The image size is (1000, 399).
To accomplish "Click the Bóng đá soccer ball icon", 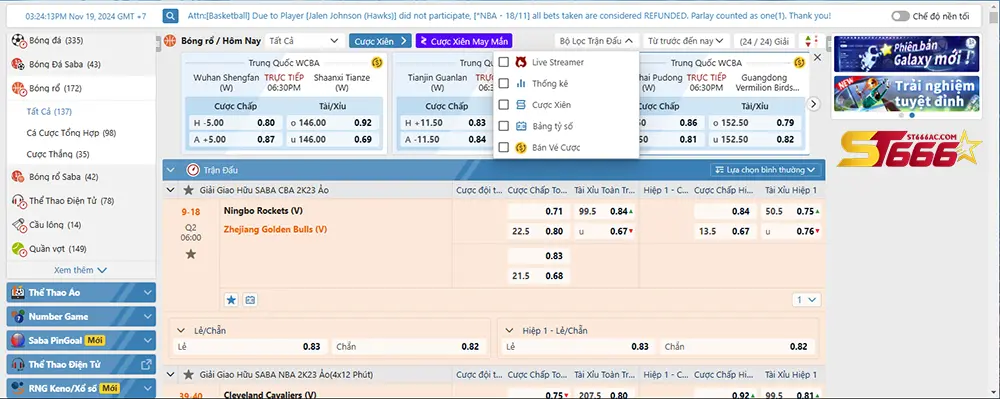I will pyautogui.click(x=18, y=41).
